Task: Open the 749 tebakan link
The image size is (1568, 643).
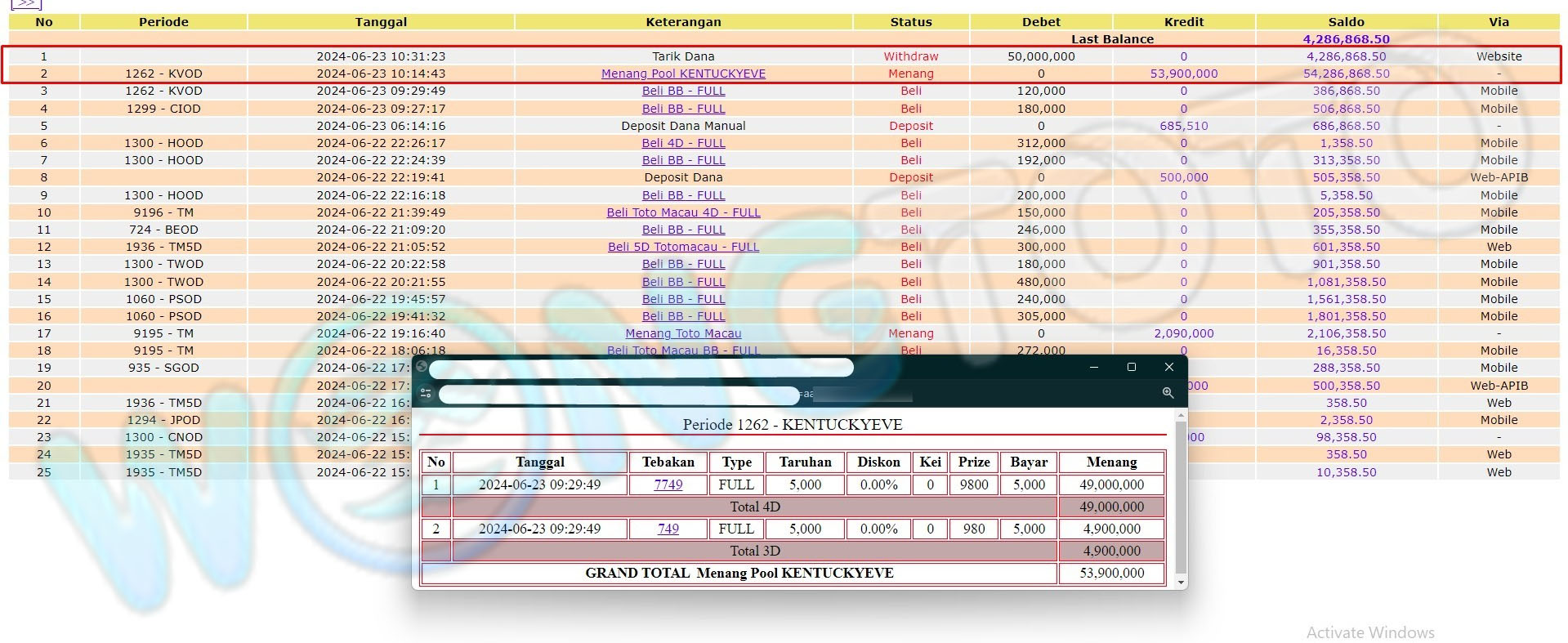Action: point(668,529)
